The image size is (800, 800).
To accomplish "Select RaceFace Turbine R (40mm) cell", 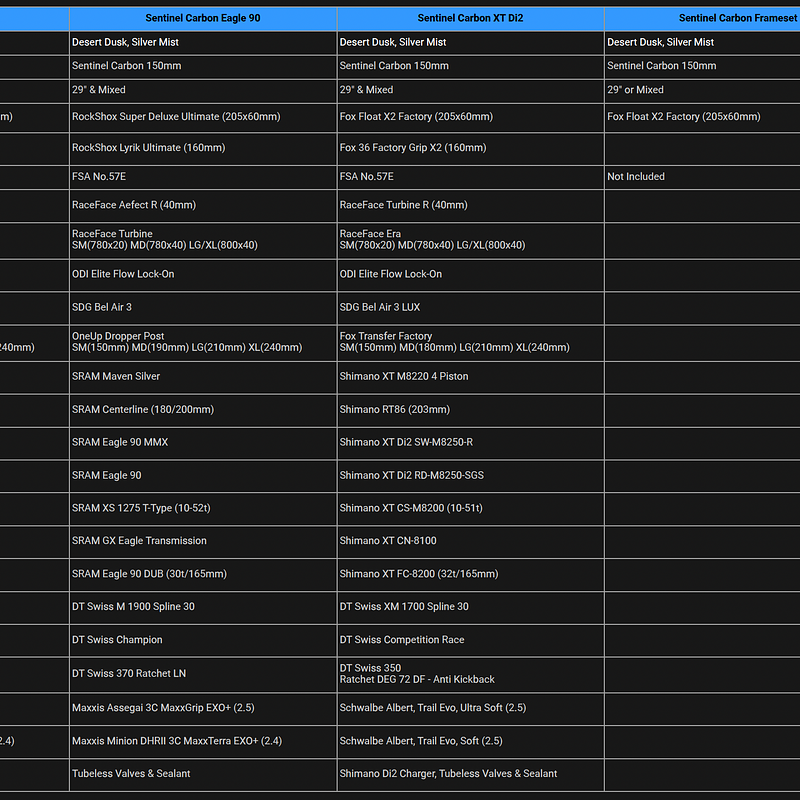I will click(x=470, y=206).
